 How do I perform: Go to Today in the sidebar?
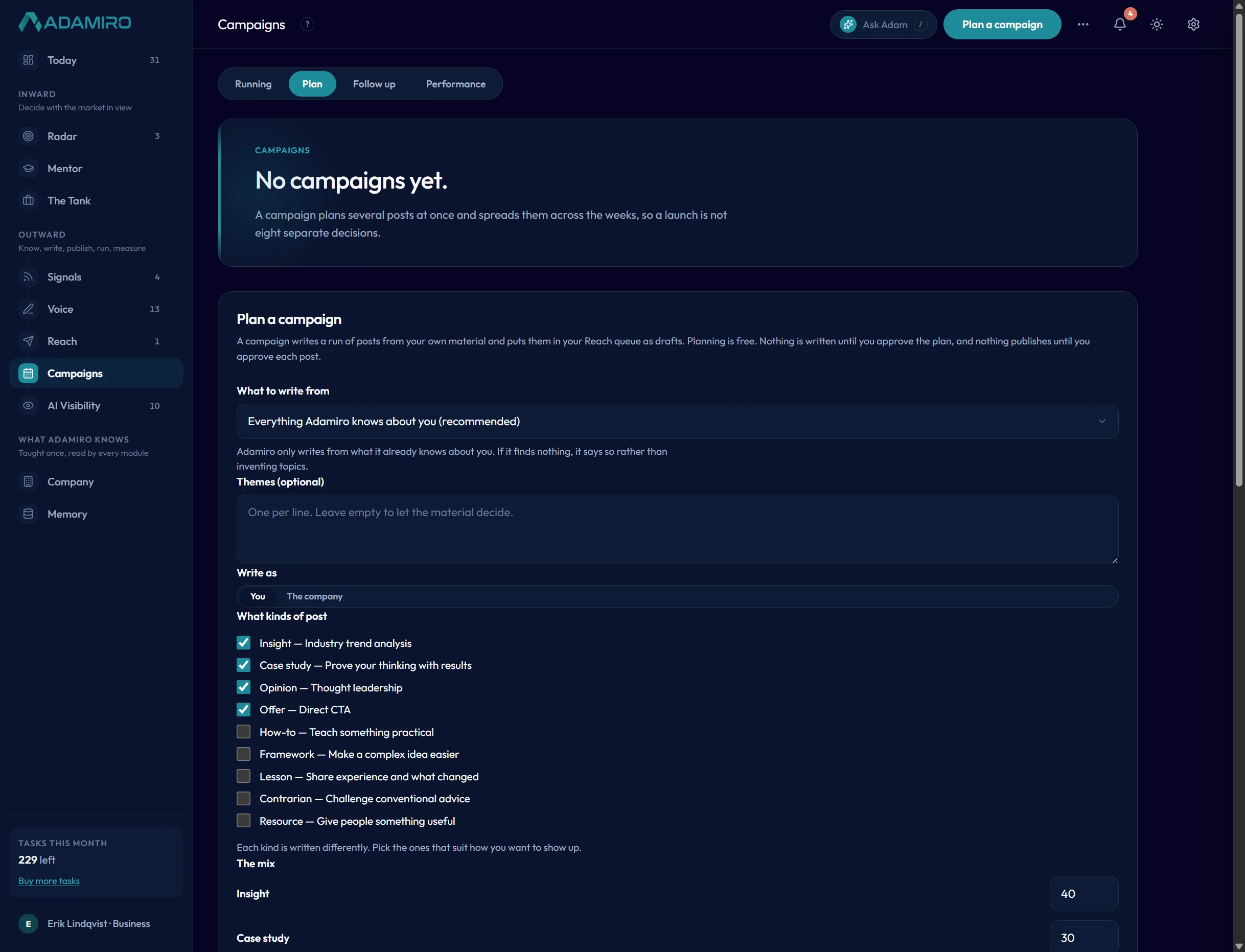click(x=96, y=60)
